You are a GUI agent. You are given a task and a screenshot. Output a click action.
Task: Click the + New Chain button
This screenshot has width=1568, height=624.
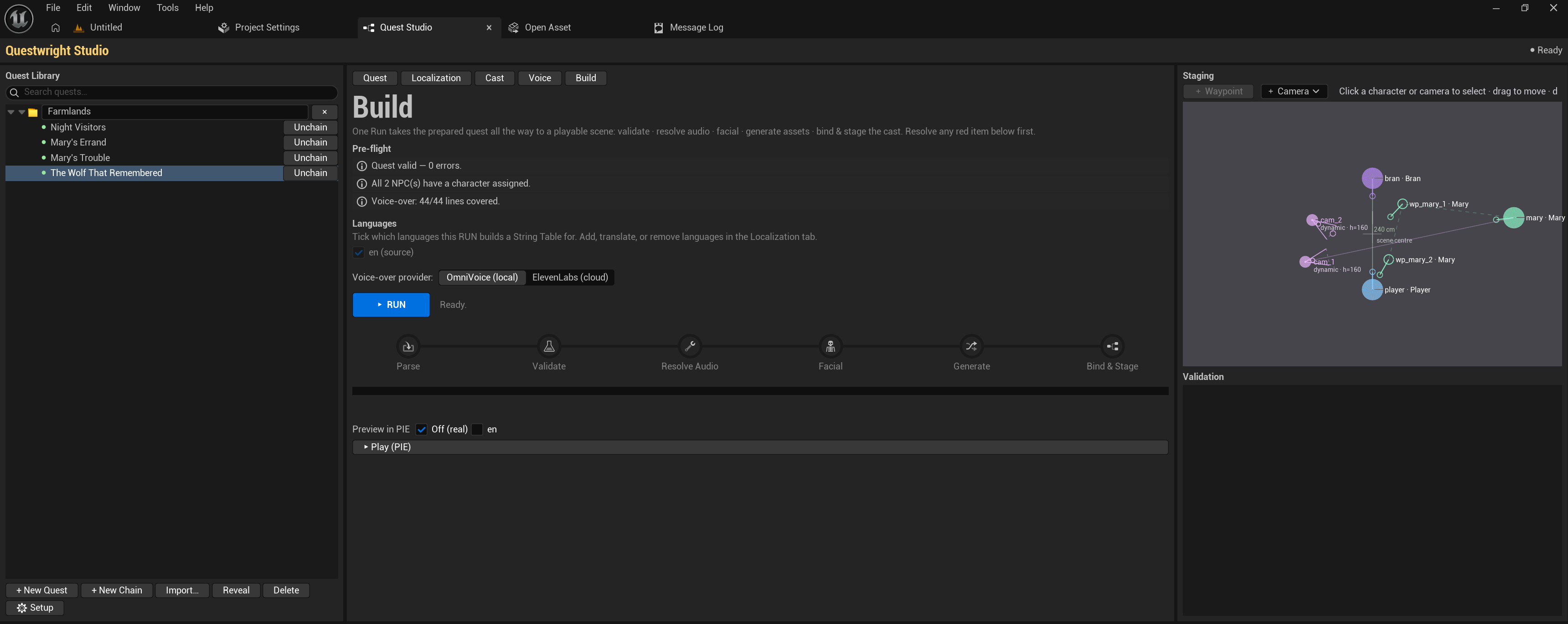(x=116, y=590)
